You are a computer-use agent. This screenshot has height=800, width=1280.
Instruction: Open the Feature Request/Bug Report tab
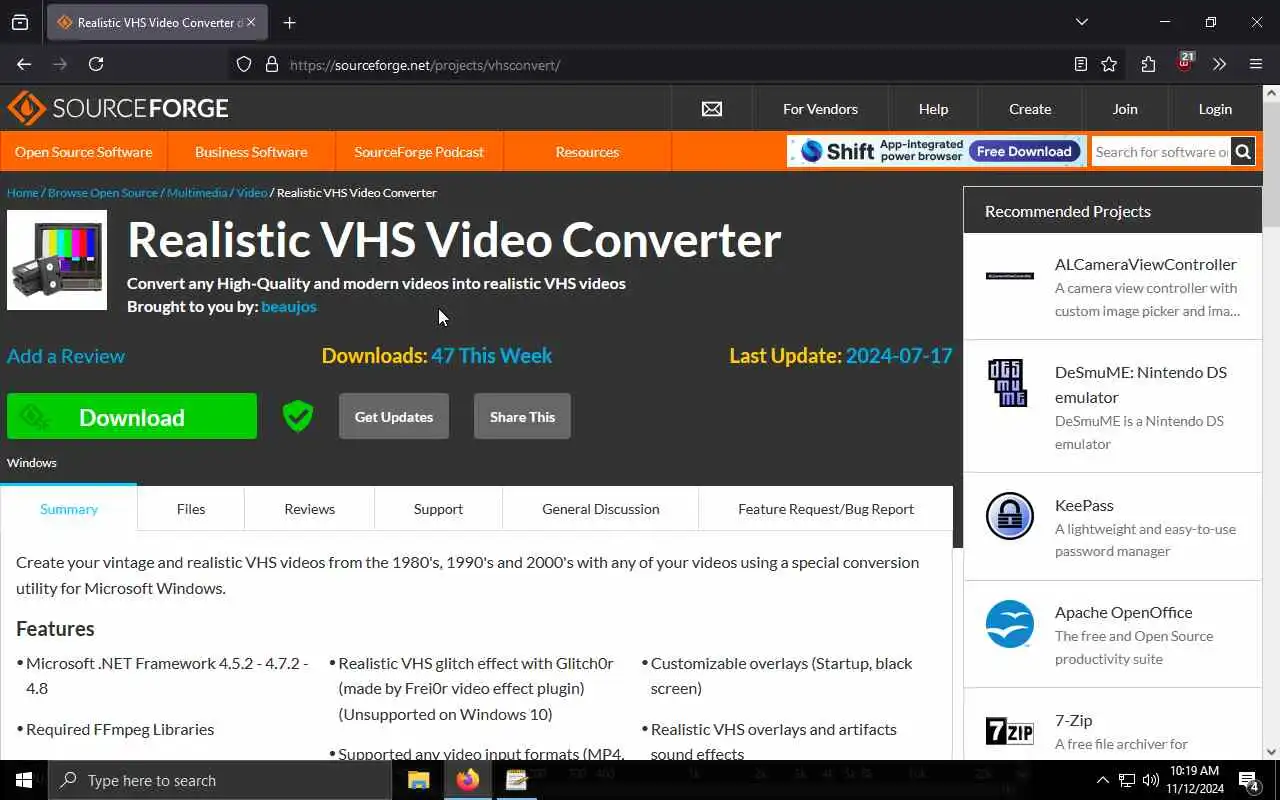(826, 508)
